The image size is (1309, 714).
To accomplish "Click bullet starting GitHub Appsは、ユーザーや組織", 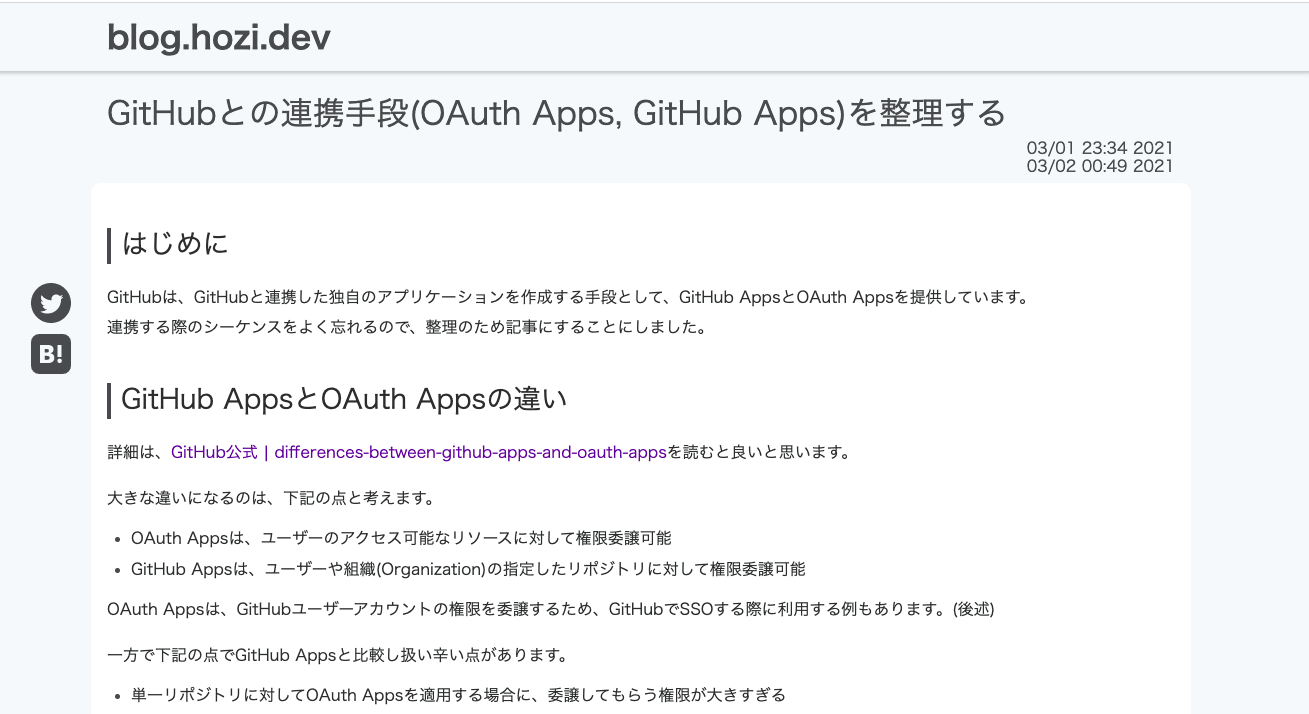I will click(468, 569).
